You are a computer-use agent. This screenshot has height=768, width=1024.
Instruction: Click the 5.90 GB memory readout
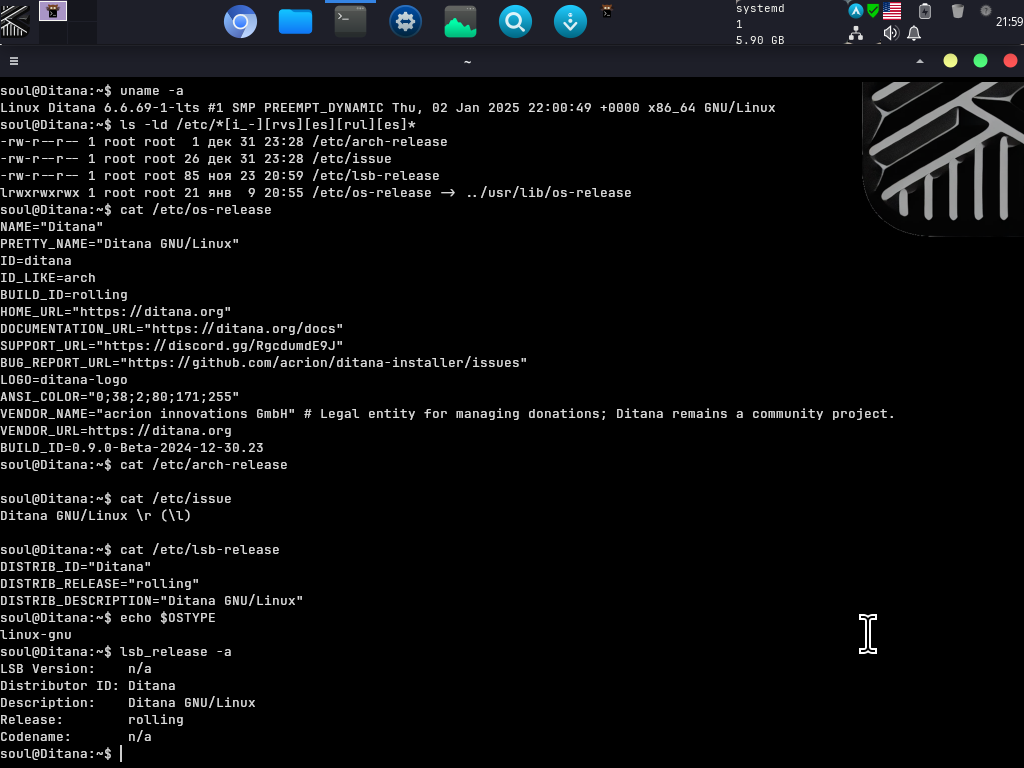coord(760,40)
